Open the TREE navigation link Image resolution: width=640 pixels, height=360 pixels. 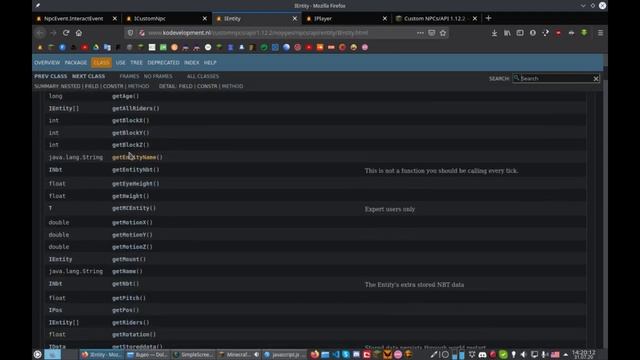(x=136, y=62)
